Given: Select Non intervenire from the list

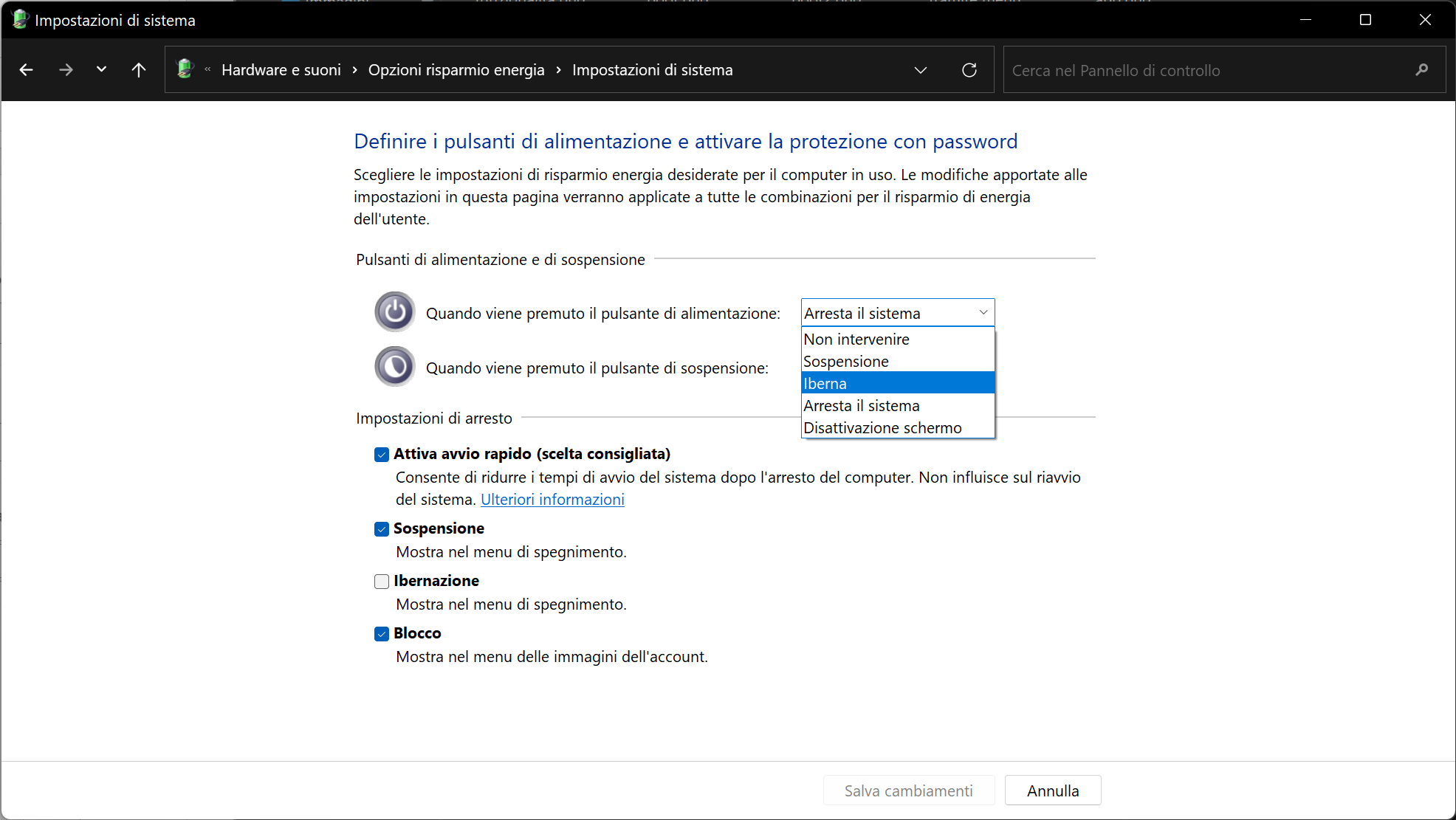Looking at the screenshot, I should [x=898, y=340].
